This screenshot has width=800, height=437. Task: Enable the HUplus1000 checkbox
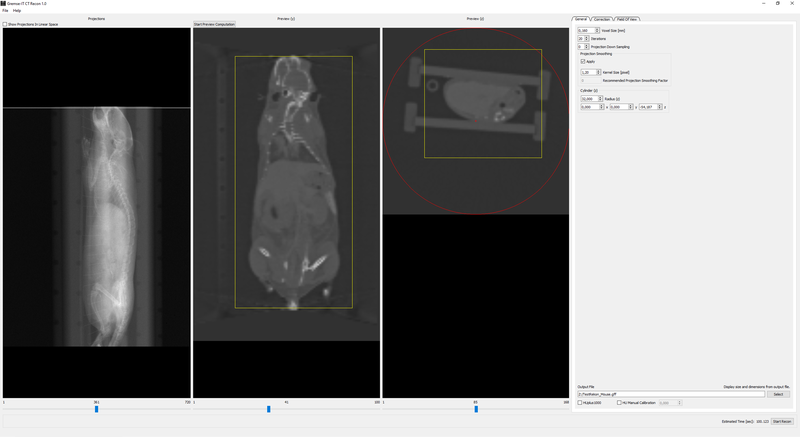[580, 403]
